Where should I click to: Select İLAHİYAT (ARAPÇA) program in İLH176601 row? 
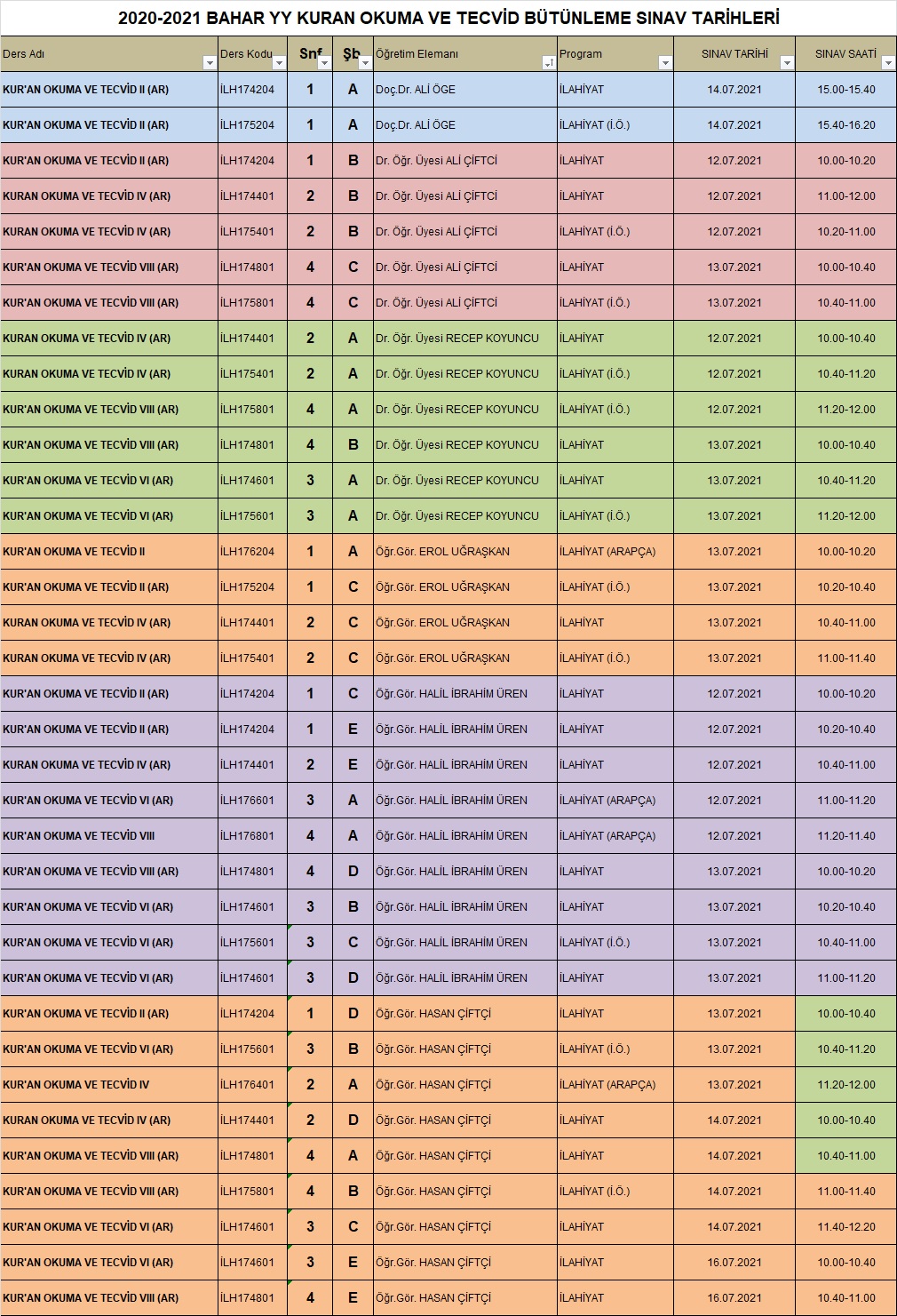click(x=615, y=801)
